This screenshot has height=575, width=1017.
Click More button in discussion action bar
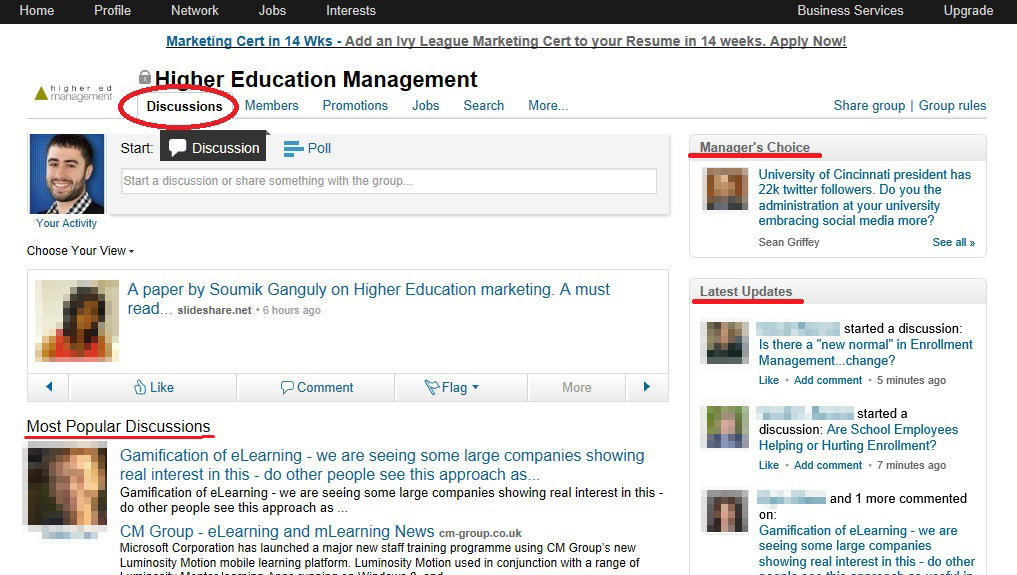point(577,388)
